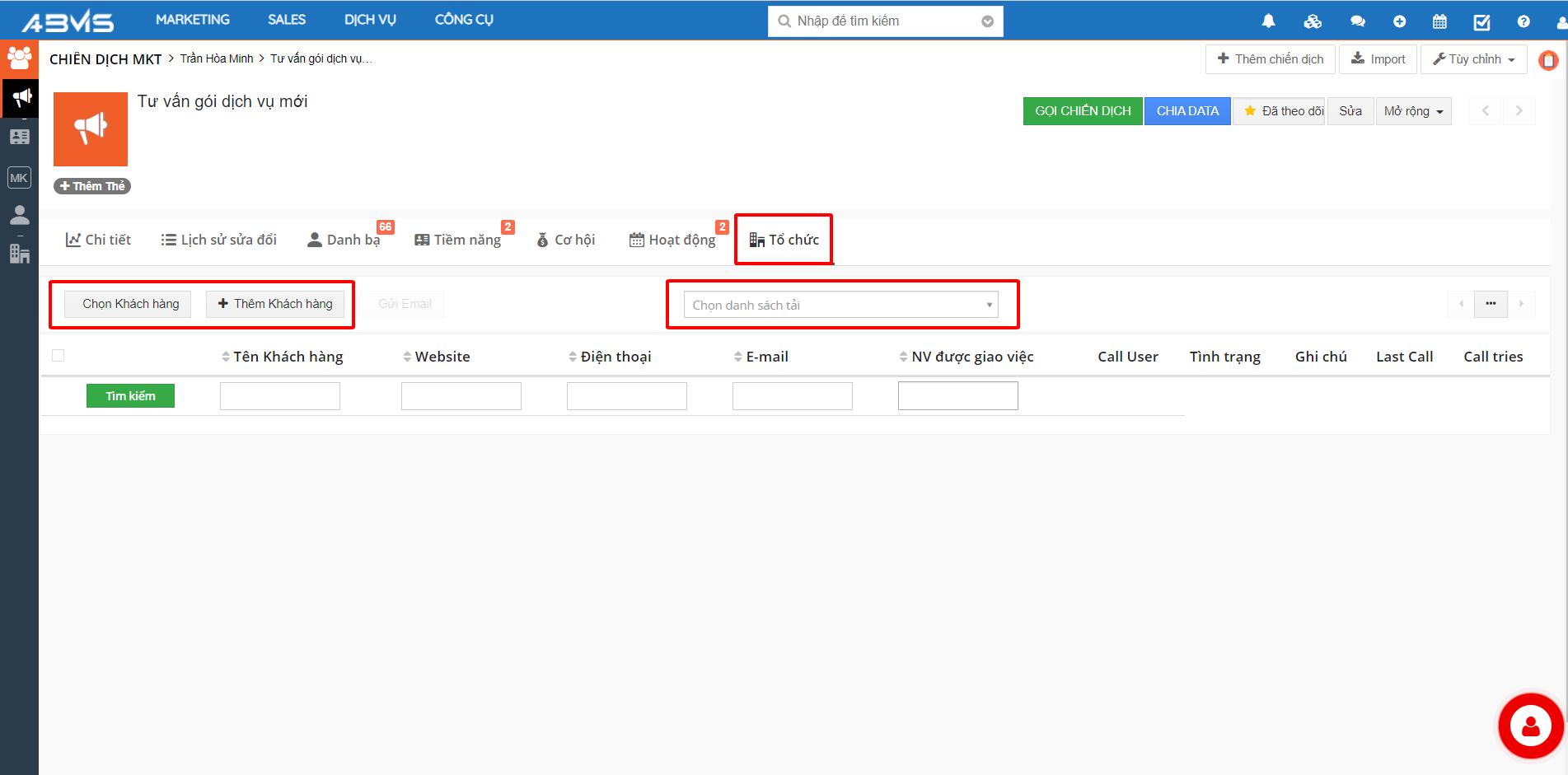The height and width of the screenshot is (775, 1568).
Task: Click the notification bell icon
Action: pos(1268,21)
